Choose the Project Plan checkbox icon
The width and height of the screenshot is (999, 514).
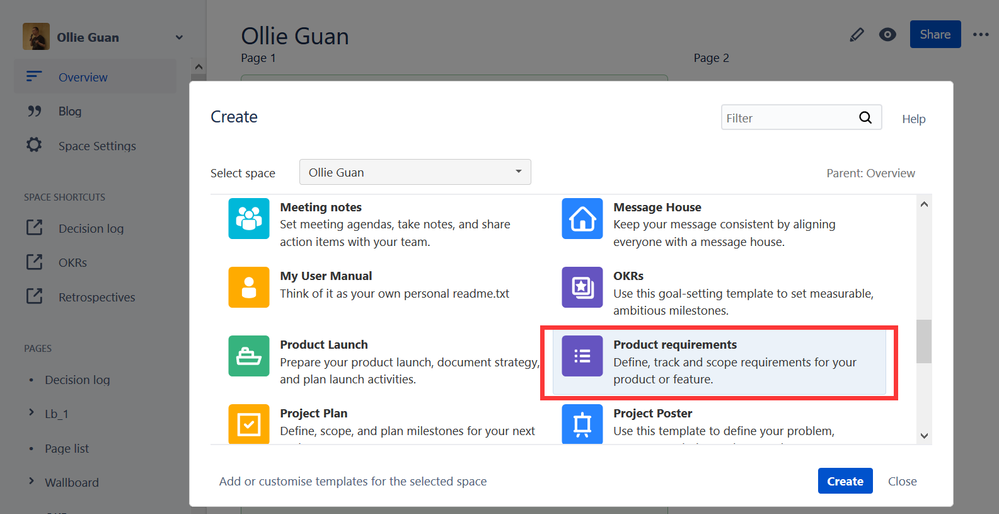tap(249, 424)
